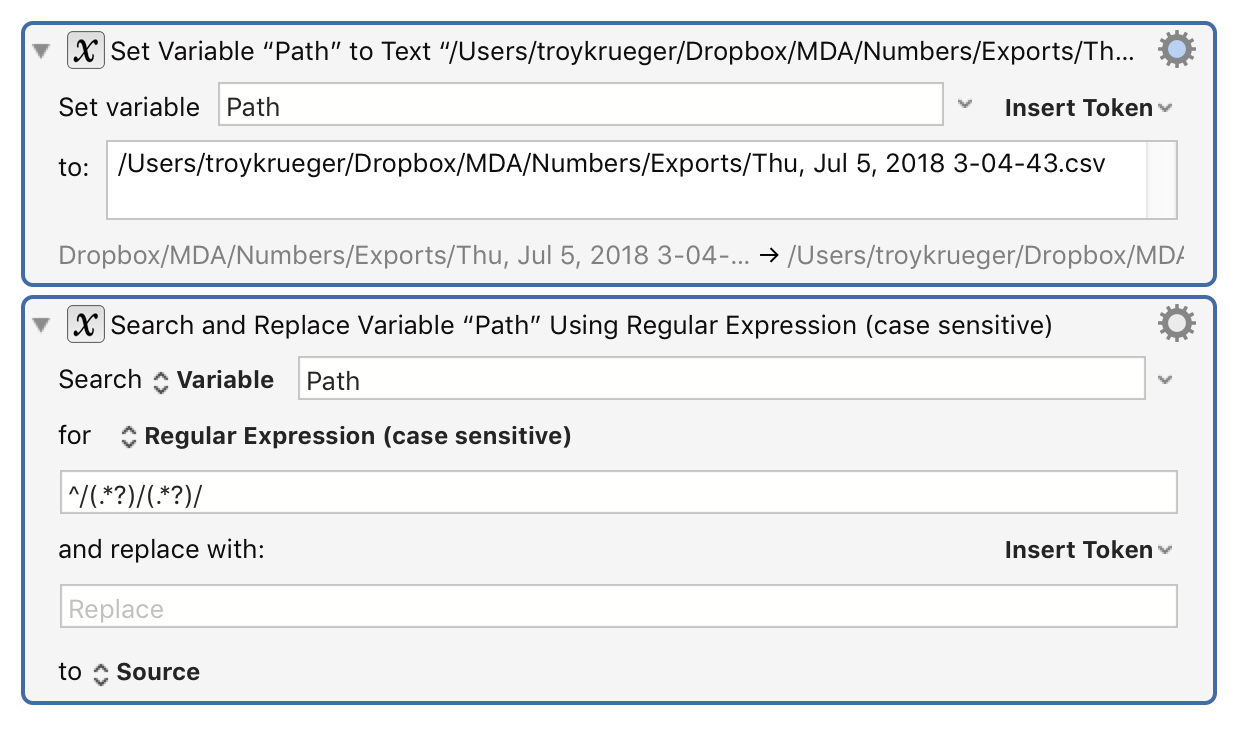Click the scrollbar of the to: text box
Screen dimensions: 1238x732
(1162, 180)
